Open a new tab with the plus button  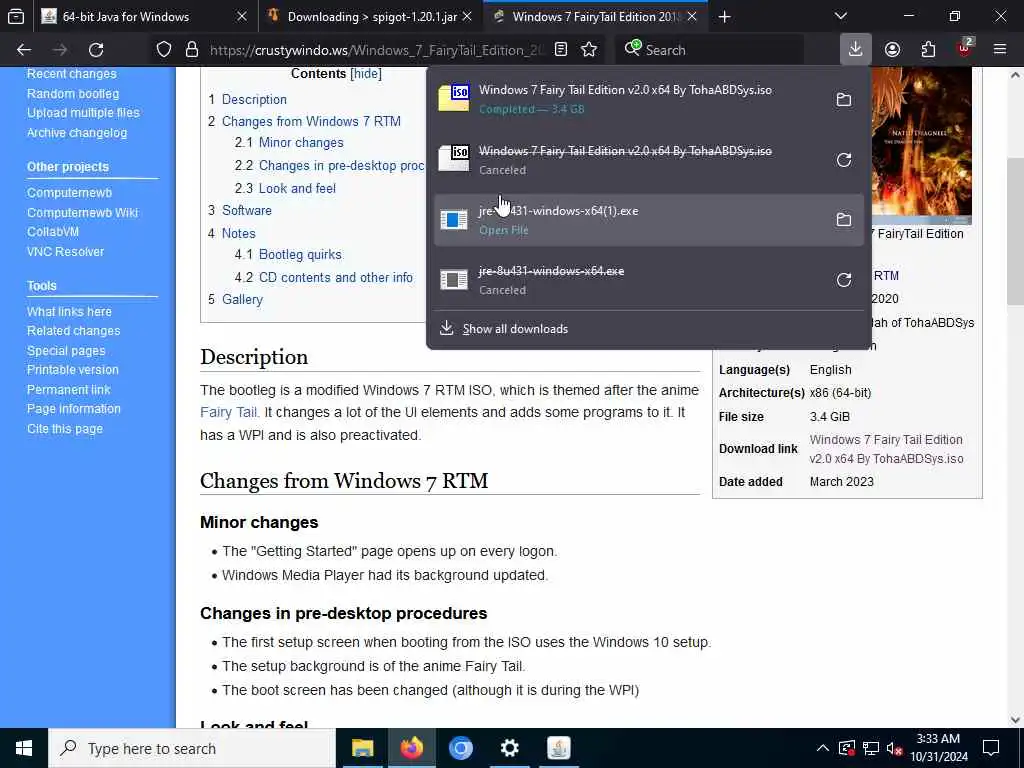(x=724, y=16)
